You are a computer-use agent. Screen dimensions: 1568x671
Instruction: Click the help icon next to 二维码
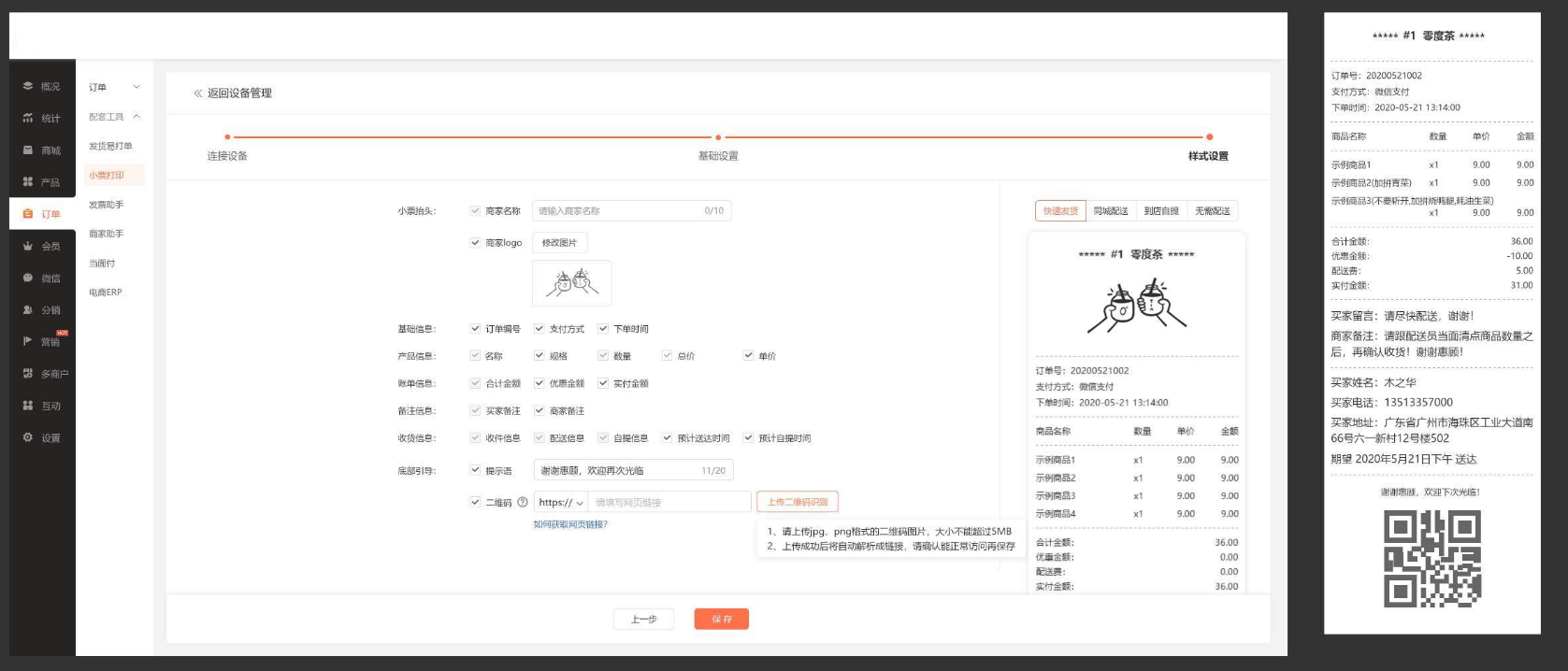click(523, 502)
